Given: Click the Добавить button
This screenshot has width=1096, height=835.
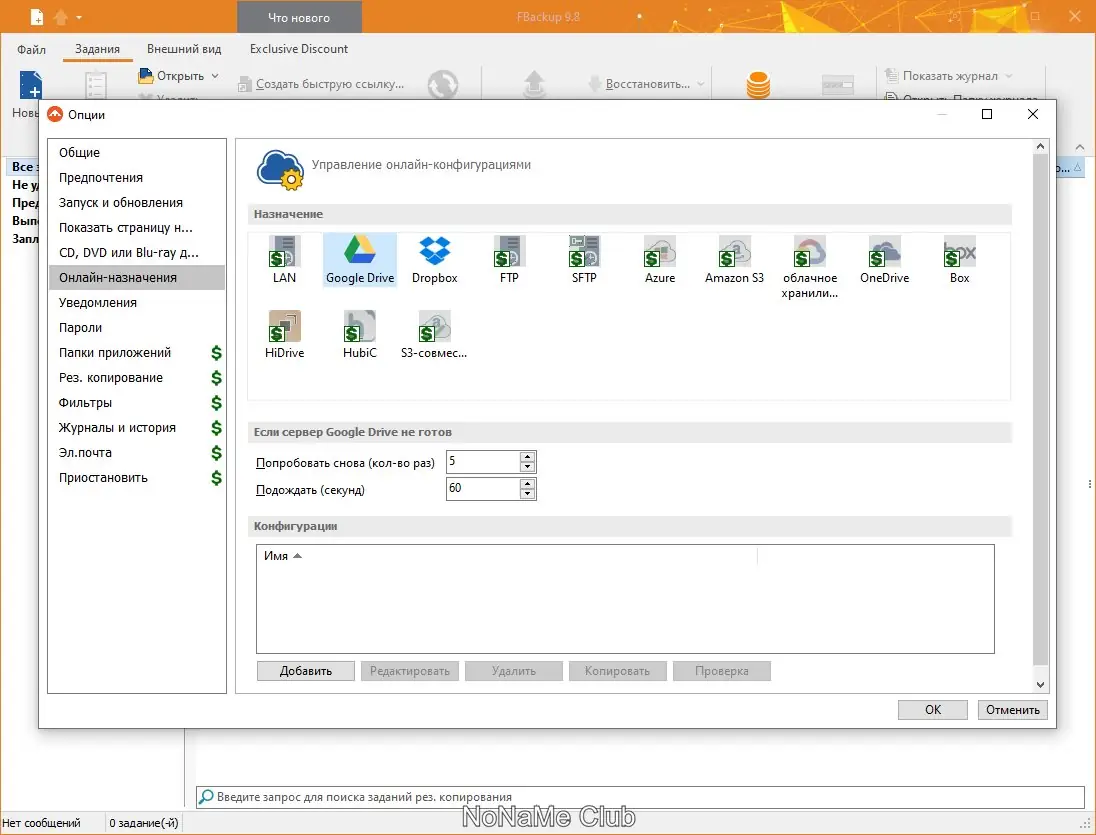Looking at the screenshot, I should [x=305, y=671].
